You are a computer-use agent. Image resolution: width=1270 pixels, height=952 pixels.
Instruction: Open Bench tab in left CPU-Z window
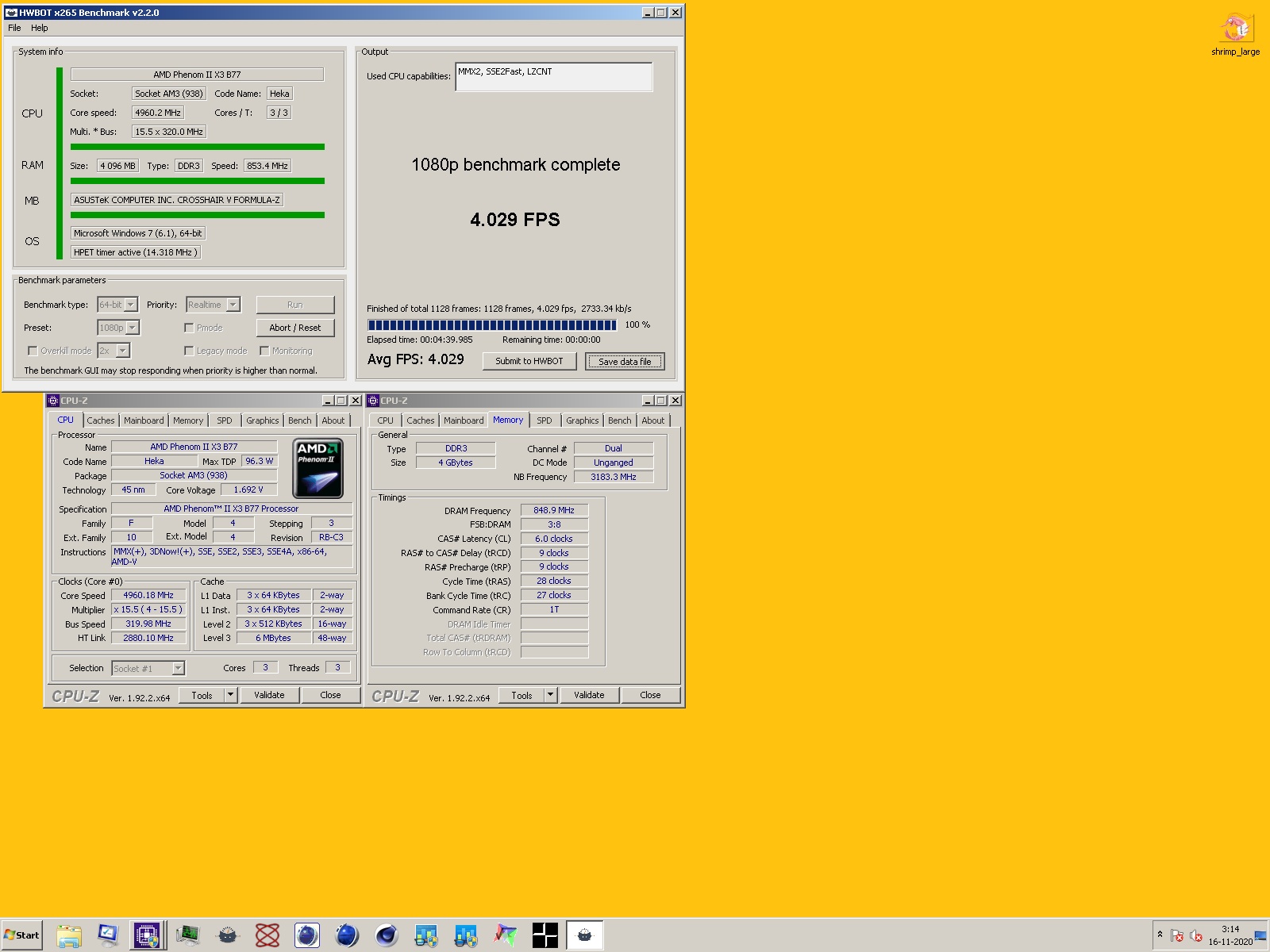pos(300,420)
